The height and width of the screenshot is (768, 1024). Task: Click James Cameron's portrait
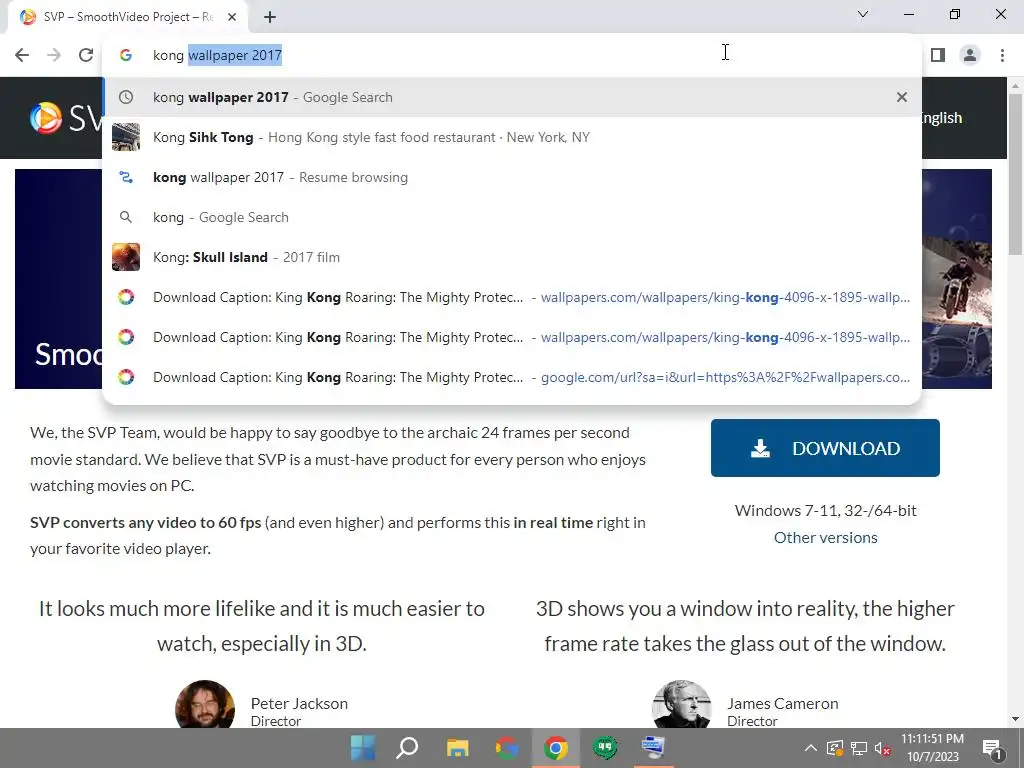682,704
